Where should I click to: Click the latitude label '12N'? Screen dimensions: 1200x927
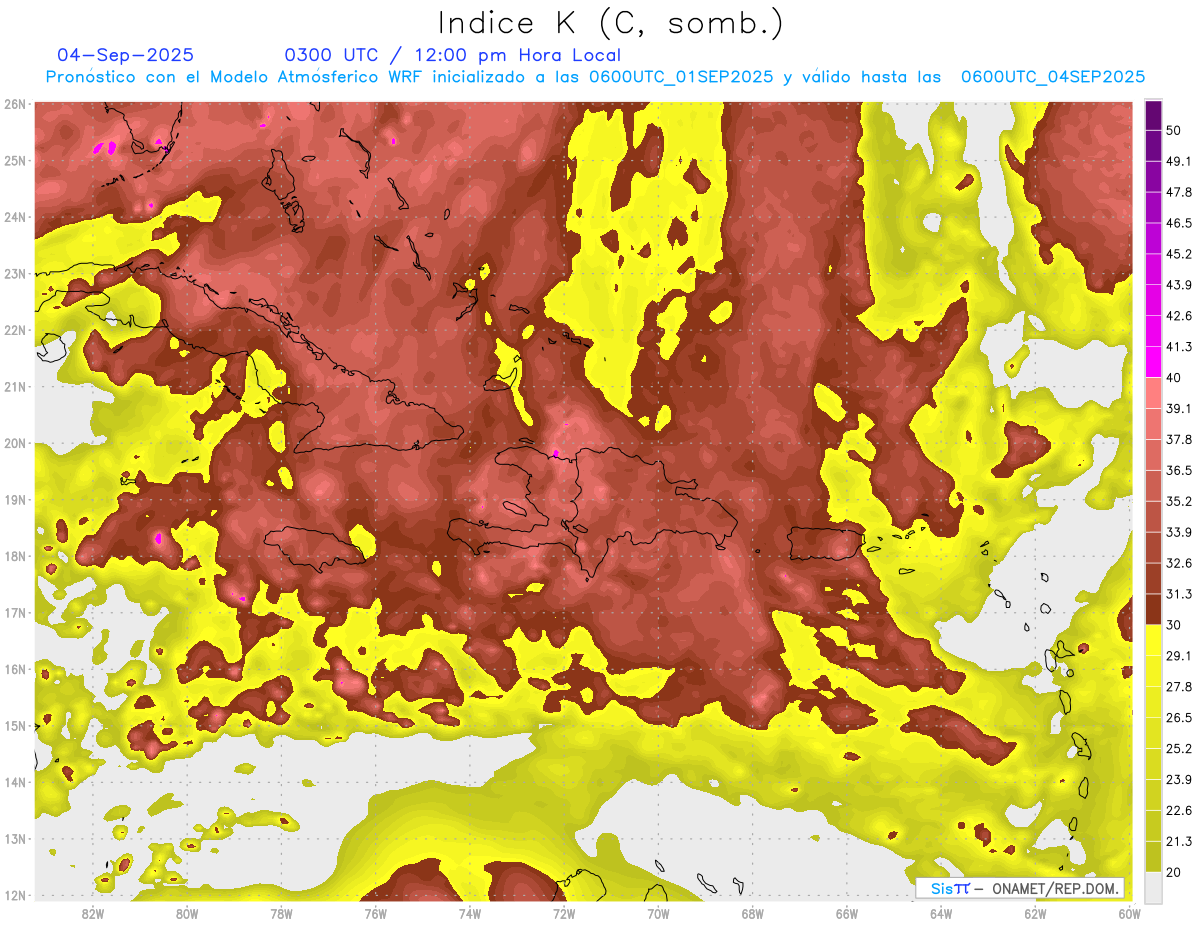tap(15, 895)
